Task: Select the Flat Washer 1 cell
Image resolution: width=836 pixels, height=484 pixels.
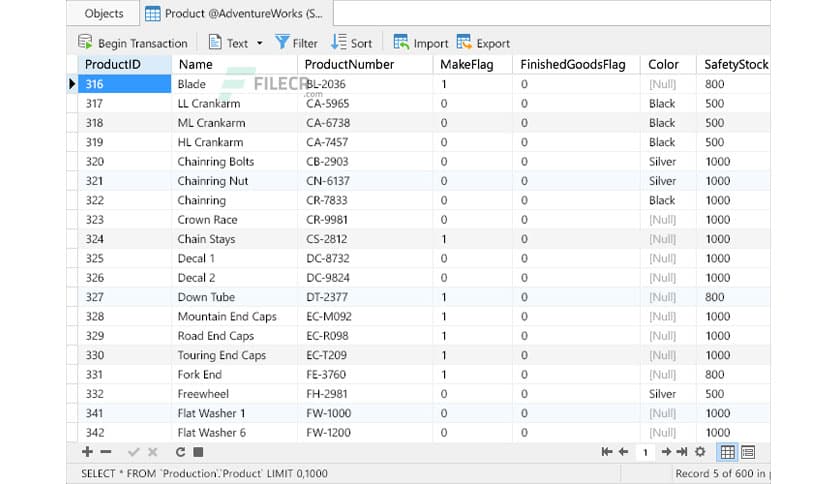Action: pyautogui.click(x=235, y=413)
